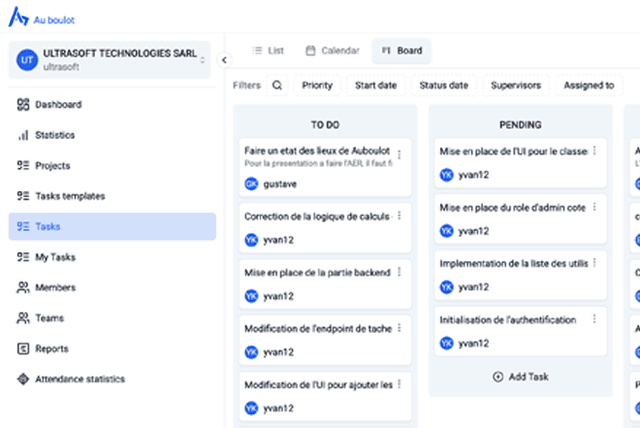
Task: Click the UT organization avatar
Action: (x=27, y=60)
